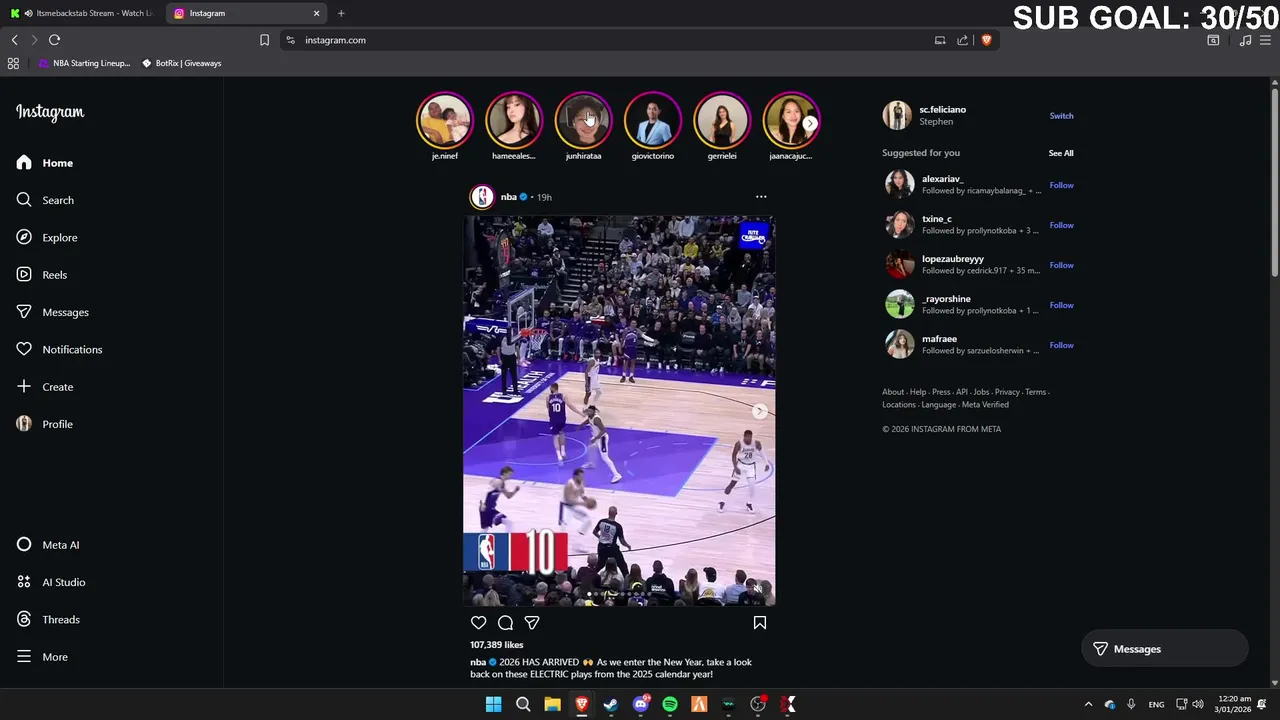
Task: Open Explore in the sidebar
Action: (x=47, y=237)
